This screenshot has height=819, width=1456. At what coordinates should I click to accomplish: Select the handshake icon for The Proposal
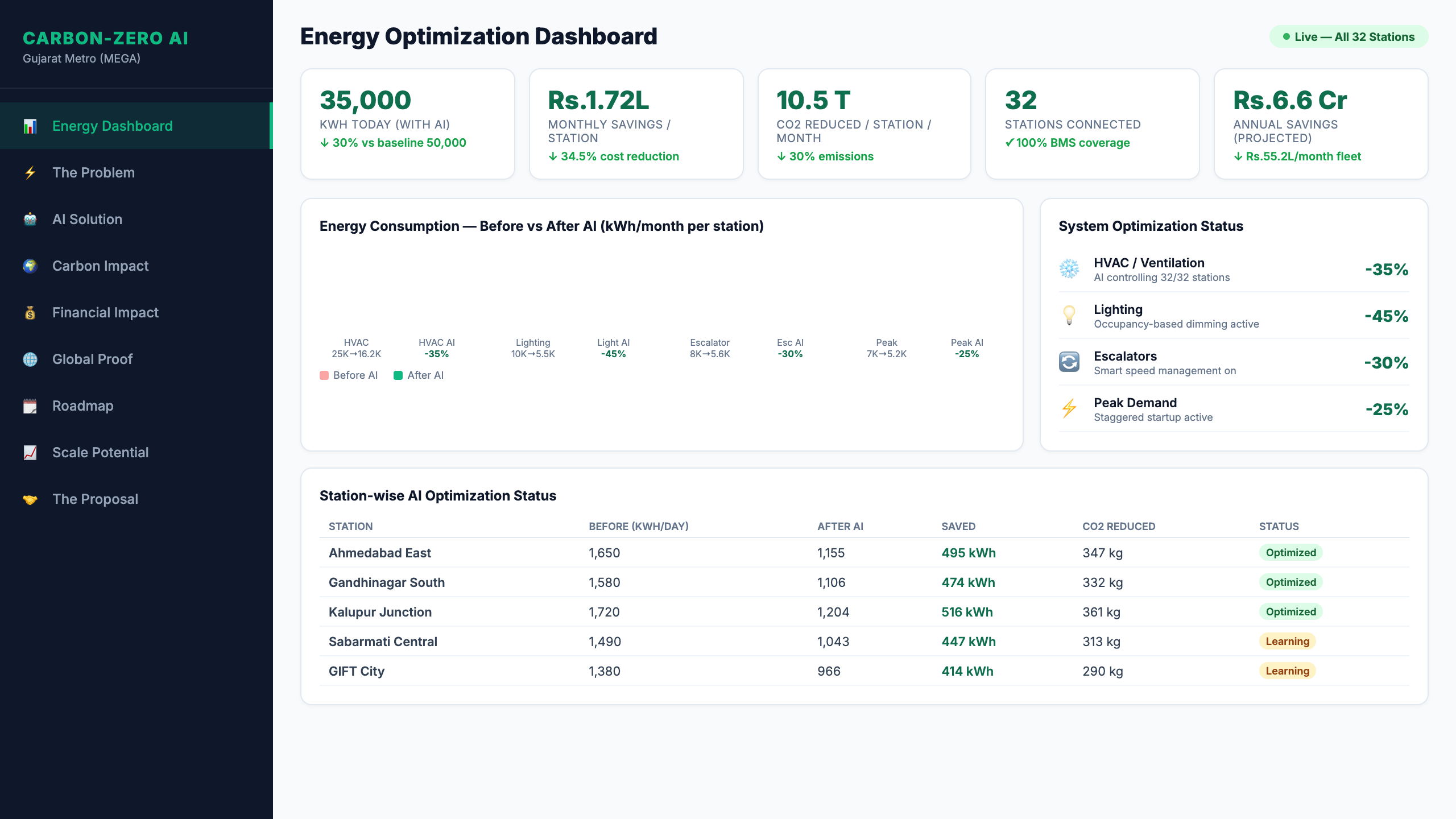click(31, 499)
